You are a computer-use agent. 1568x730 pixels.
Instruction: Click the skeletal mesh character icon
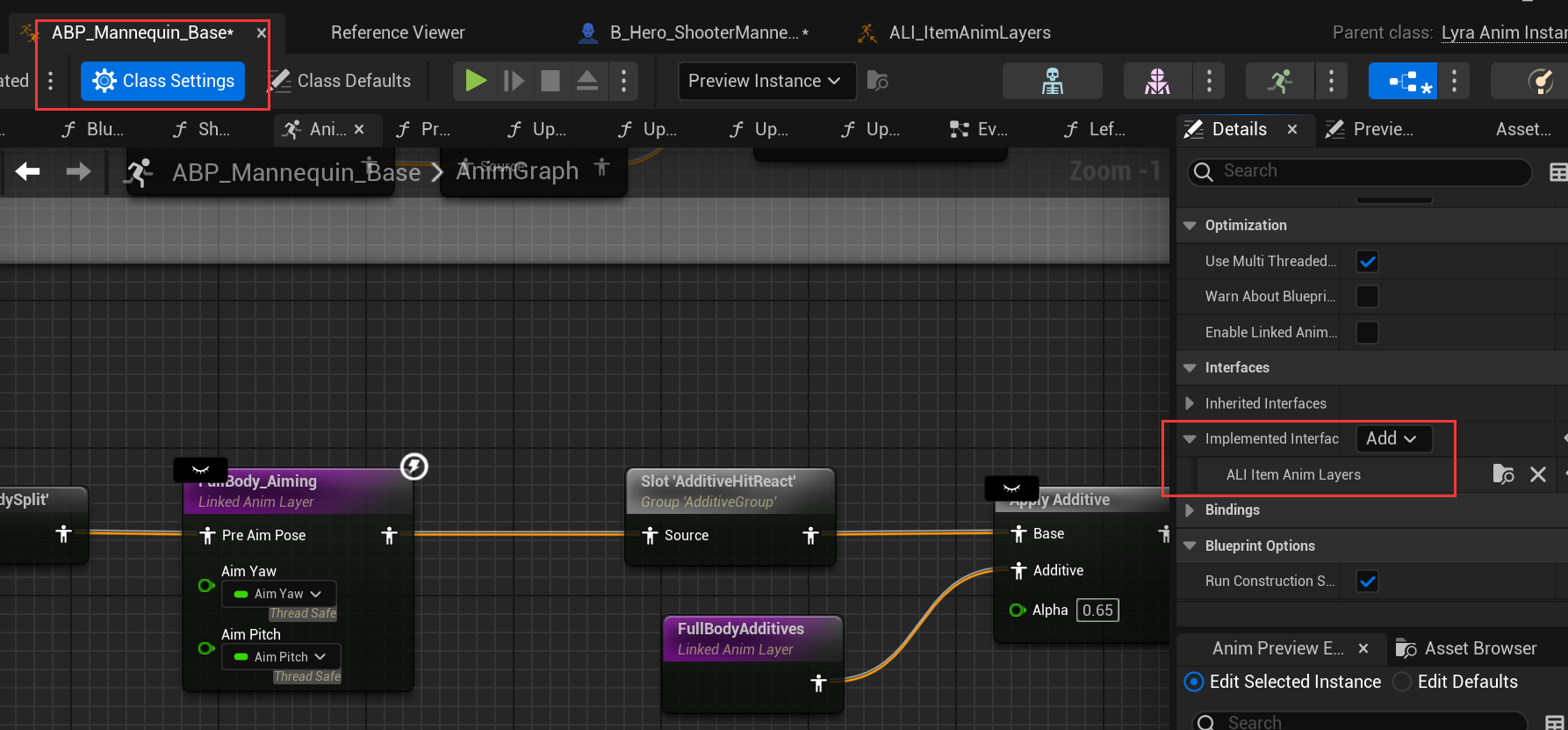(1156, 81)
